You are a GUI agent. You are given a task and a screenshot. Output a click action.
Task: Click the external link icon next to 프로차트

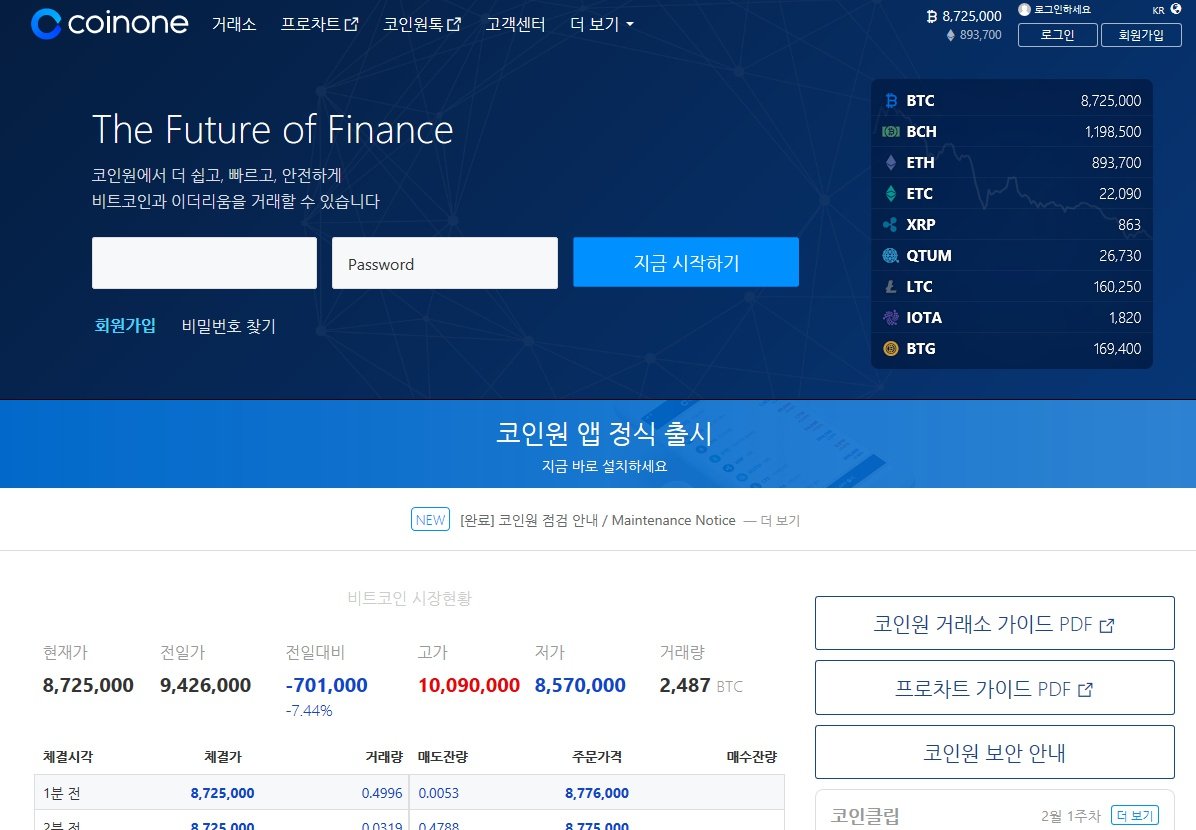click(x=352, y=23)
